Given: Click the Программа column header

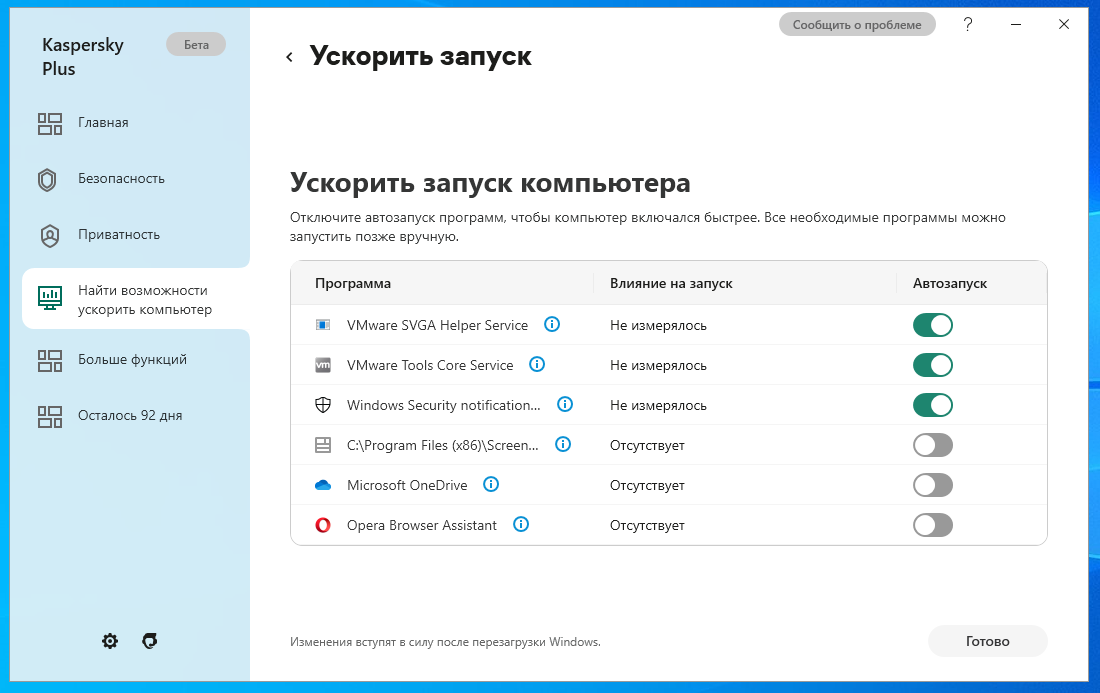Looking at the screenshot, I should click(353, 283).
